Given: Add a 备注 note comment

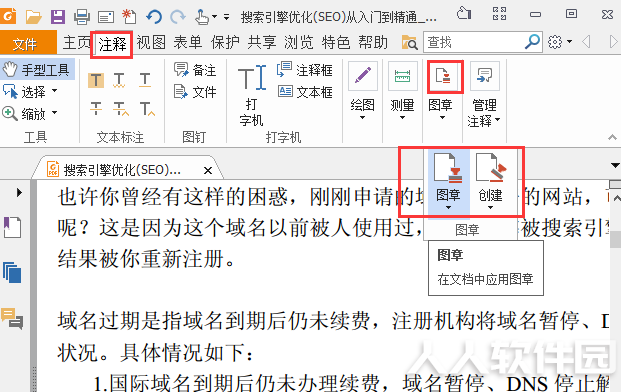Looking at the screenshot, I should point(194,70).
